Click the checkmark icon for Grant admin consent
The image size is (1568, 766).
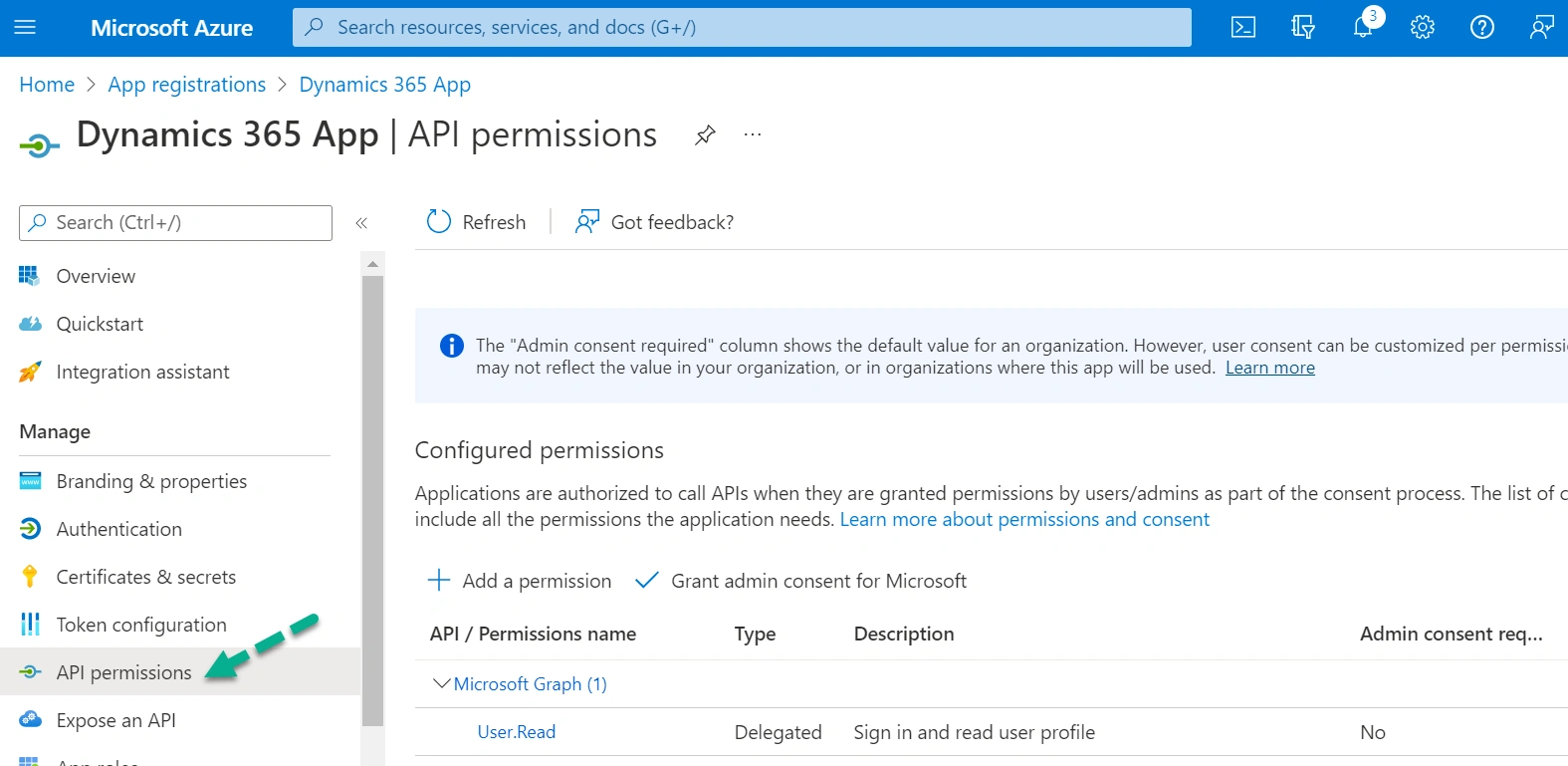(x=647, y=580)
